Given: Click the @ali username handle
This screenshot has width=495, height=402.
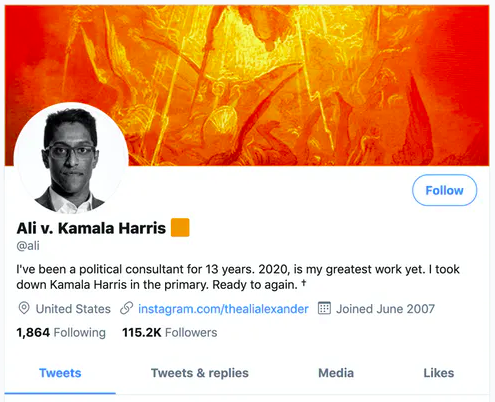Looking at the screenshot, I should [28, 246].
